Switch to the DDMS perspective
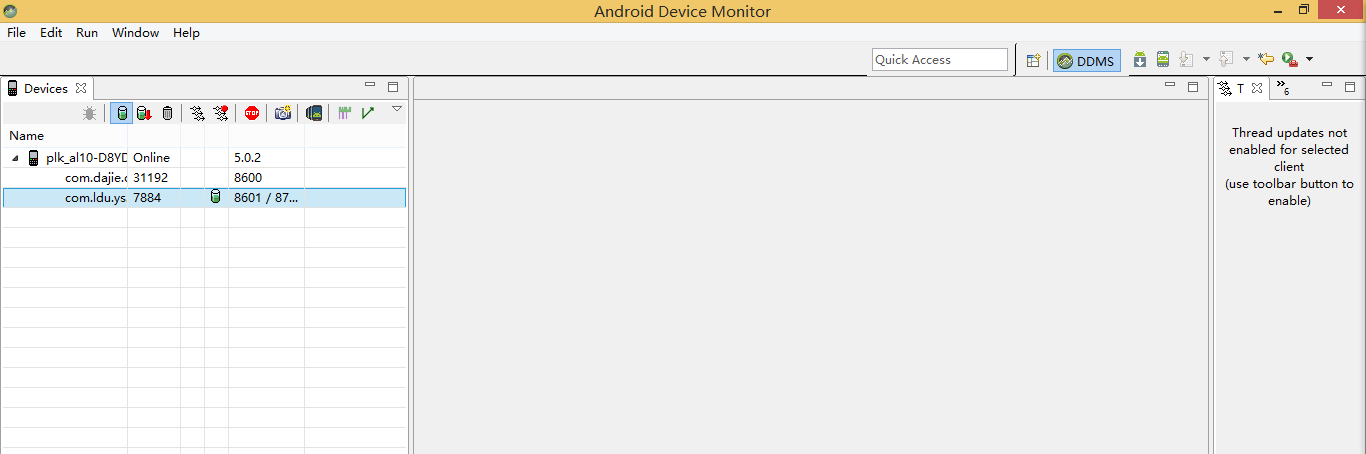 coord(1087,60)
